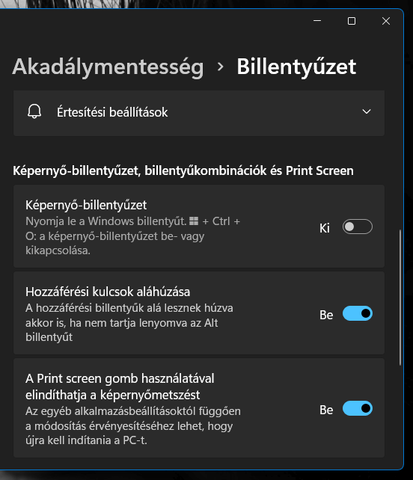The width and height of the screenshot is (413, 480).
Task: Click the vertical scrollbar thumb
Action: pos(400,298)
